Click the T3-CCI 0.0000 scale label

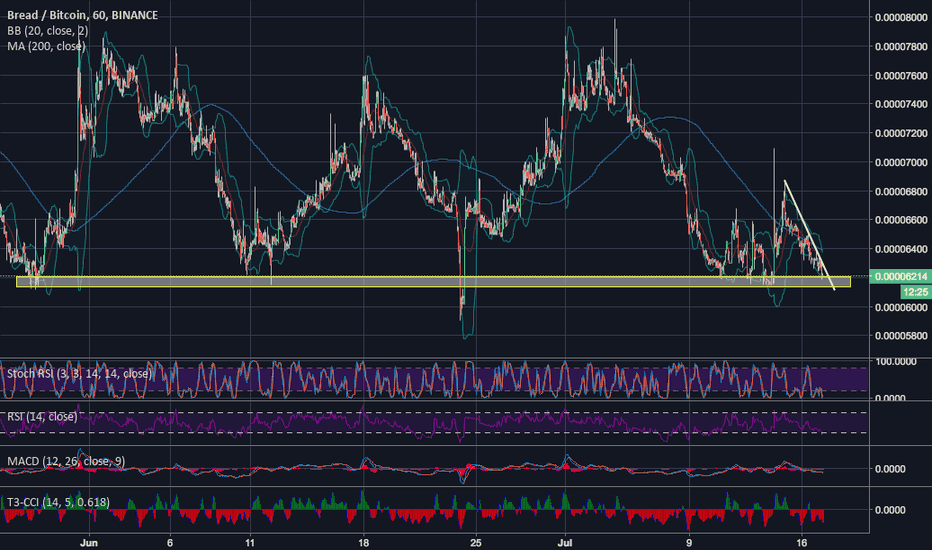pos(890,510)
